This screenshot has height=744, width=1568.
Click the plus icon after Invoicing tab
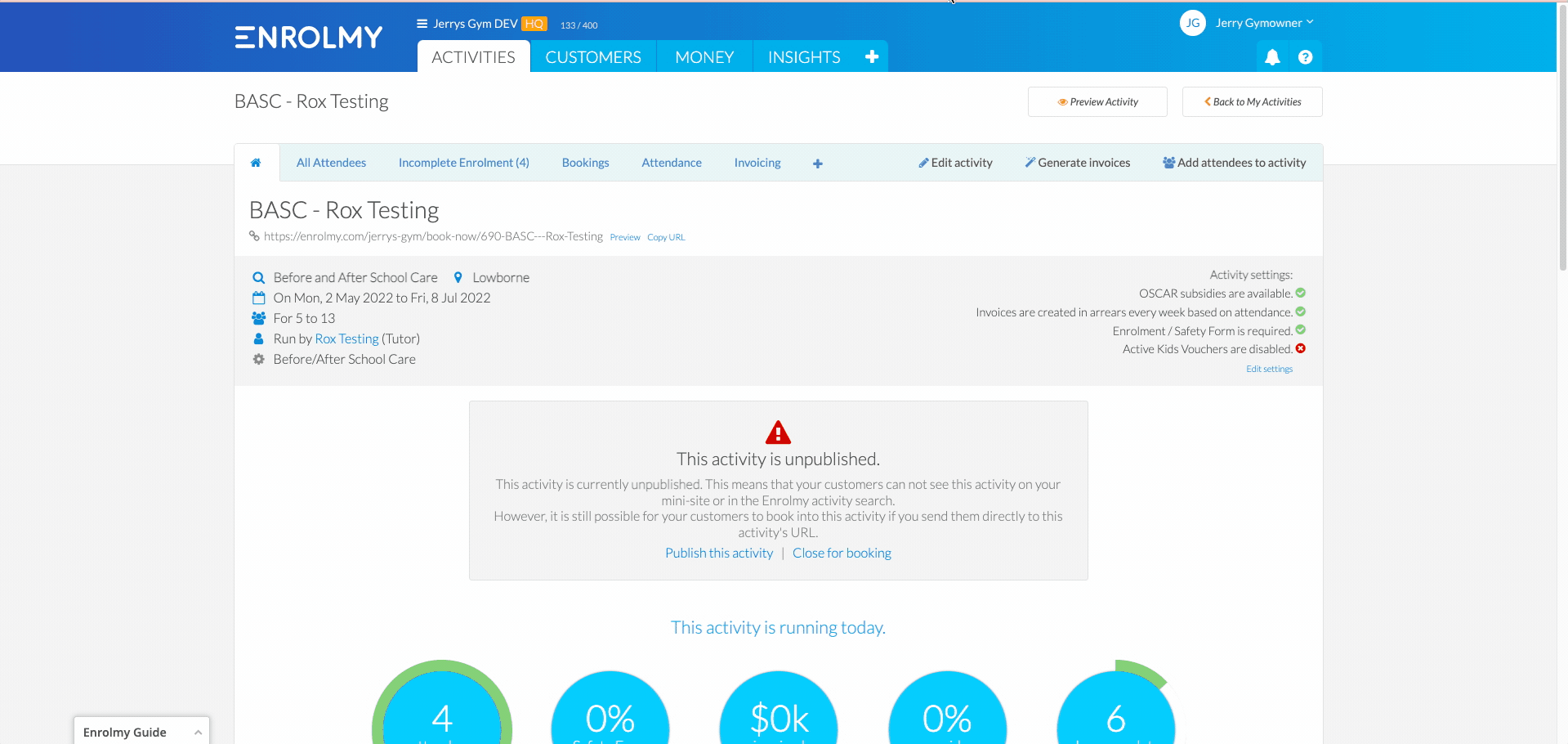click(x=817, y=164)
